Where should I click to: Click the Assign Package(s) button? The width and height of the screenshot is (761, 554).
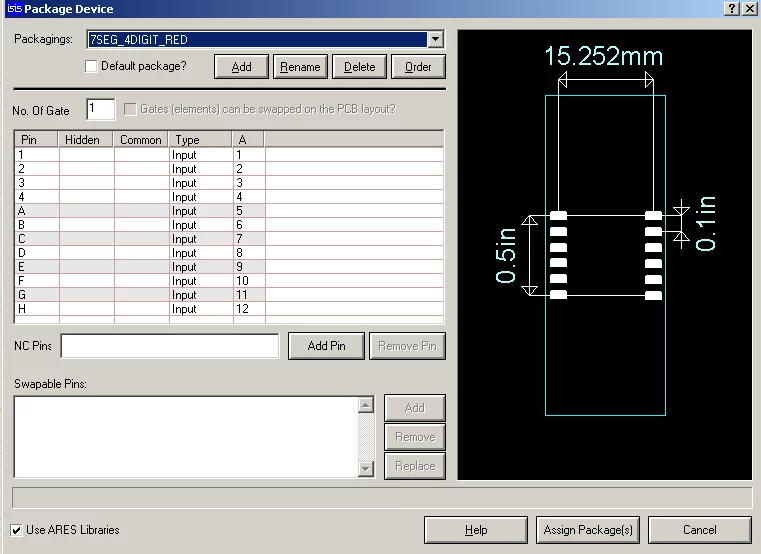(587, 530)
